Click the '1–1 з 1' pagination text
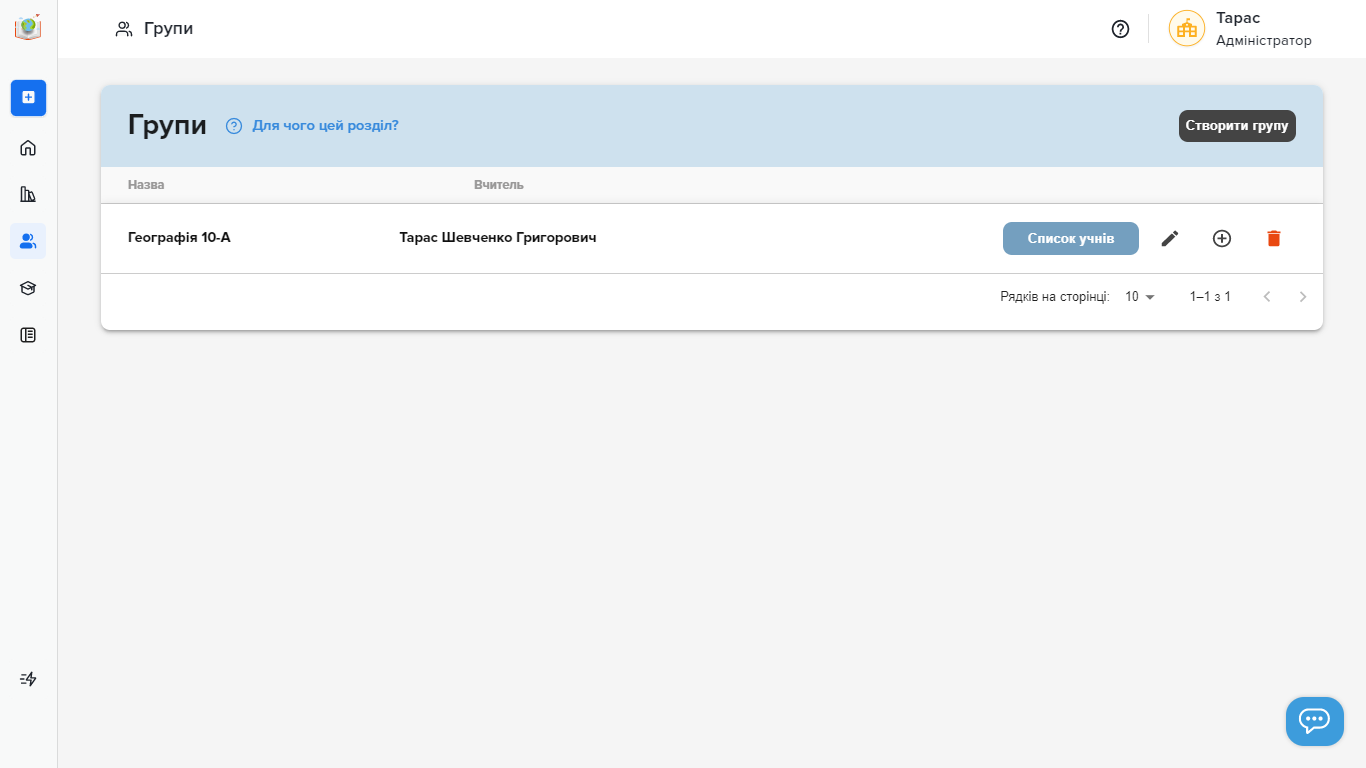The image size is (1366, 768). coord(1210,297)
